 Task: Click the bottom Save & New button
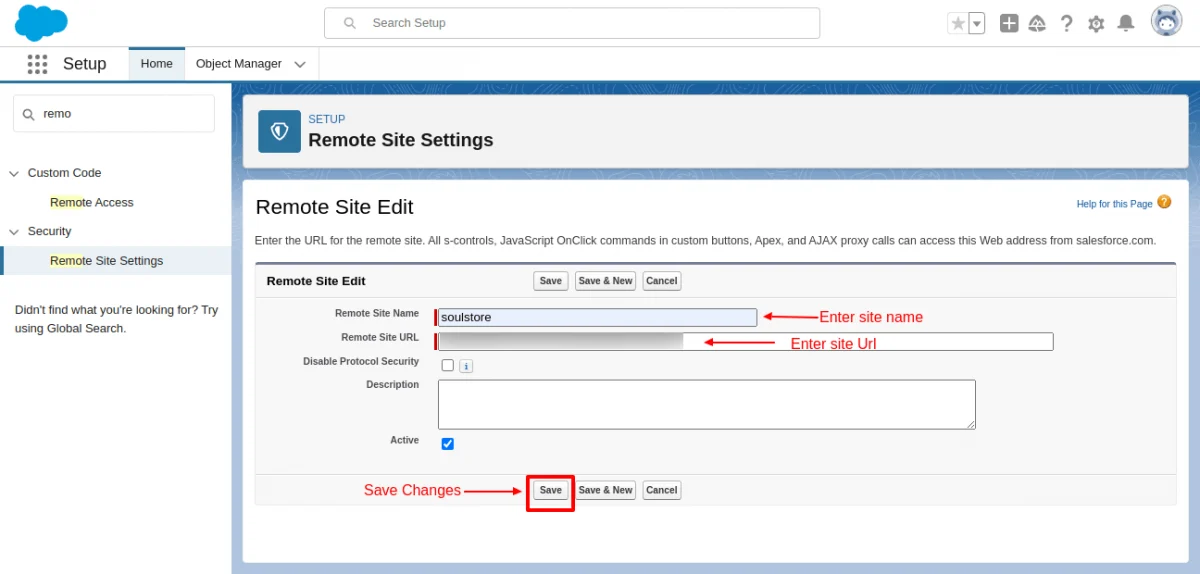coord(606,490)
